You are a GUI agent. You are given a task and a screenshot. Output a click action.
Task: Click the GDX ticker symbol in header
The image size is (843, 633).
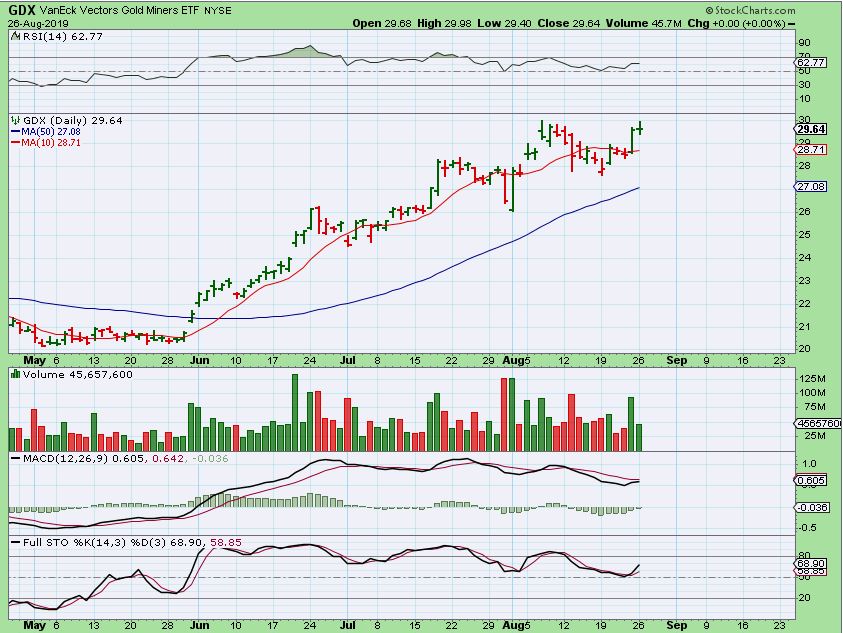[20, 10]
